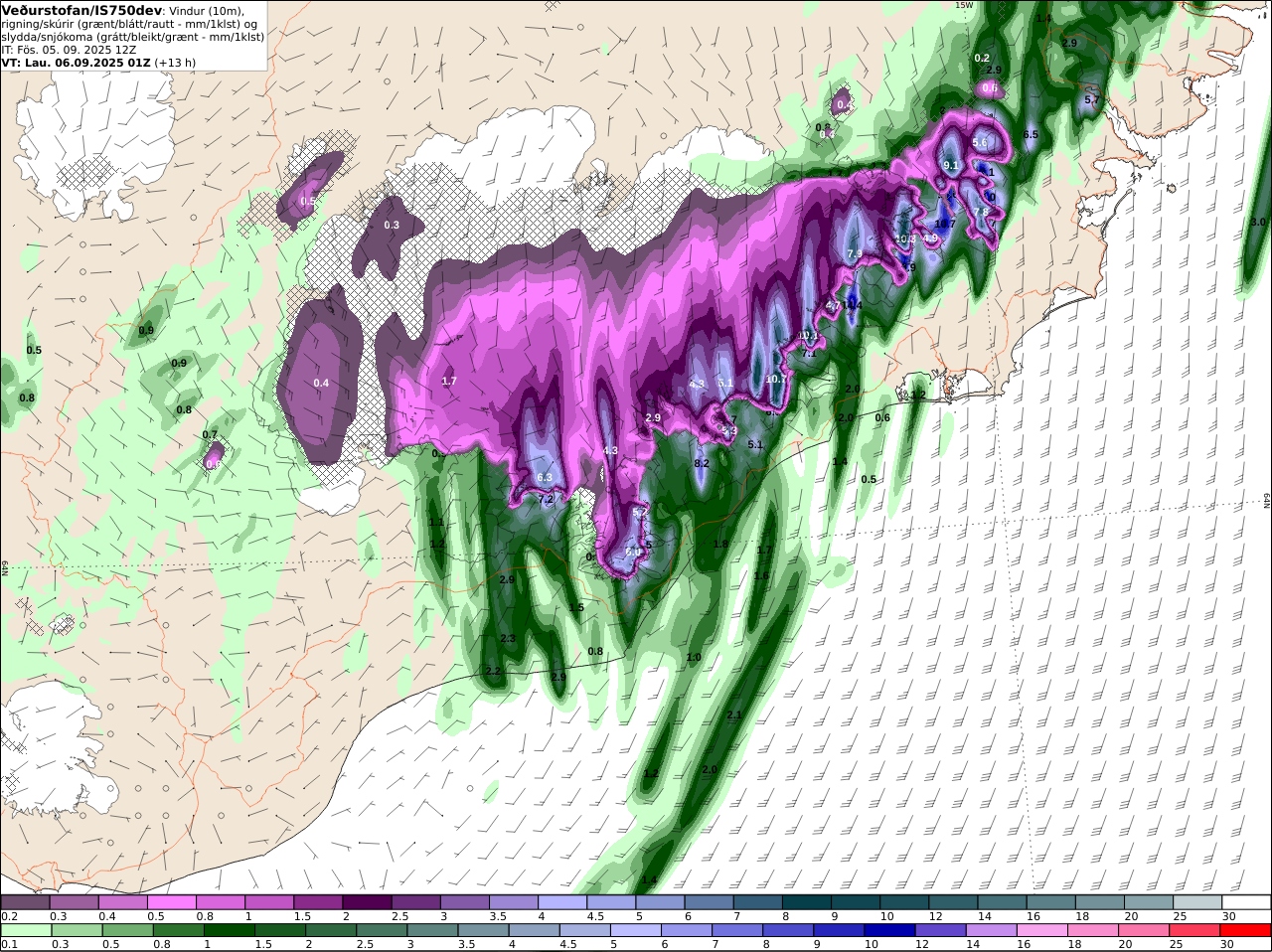Click the valid time 'VT: Lau. 06.09.2025 01Z'
Screen dimensions: 1272x952
77,62
